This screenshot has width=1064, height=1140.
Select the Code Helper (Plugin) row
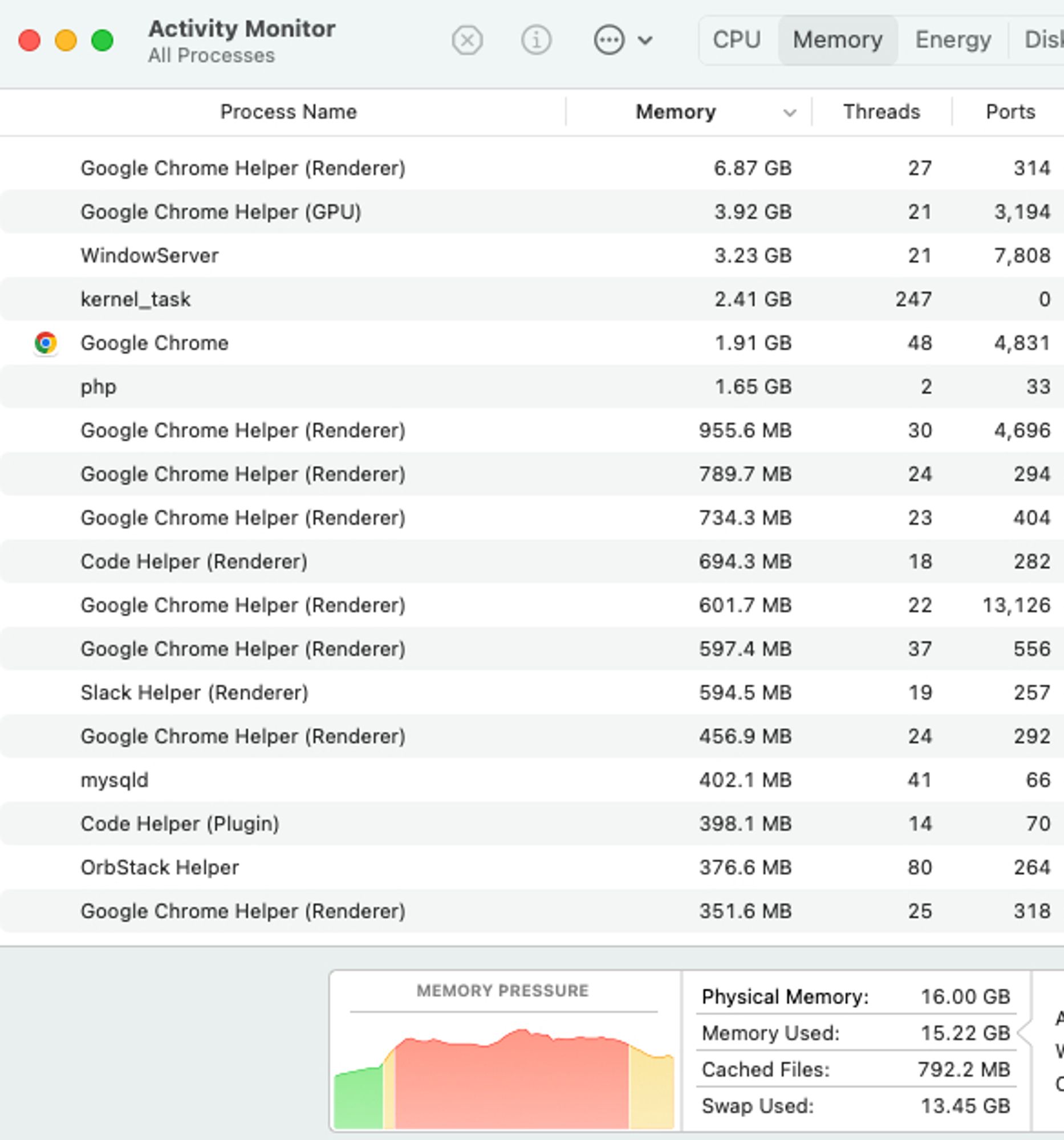coord(531,824)
